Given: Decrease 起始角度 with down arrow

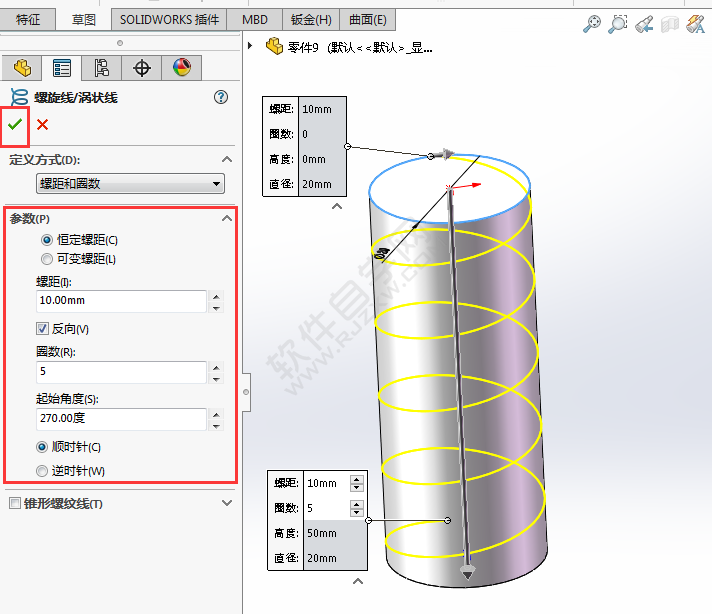Looking at the screenshot, I should pos(216,426).
